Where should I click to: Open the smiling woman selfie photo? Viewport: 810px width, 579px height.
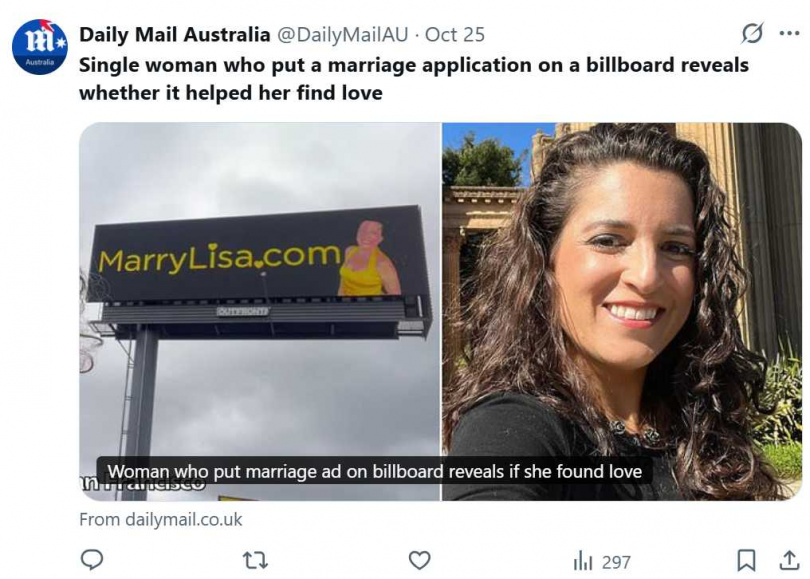(x=622, y=311)
